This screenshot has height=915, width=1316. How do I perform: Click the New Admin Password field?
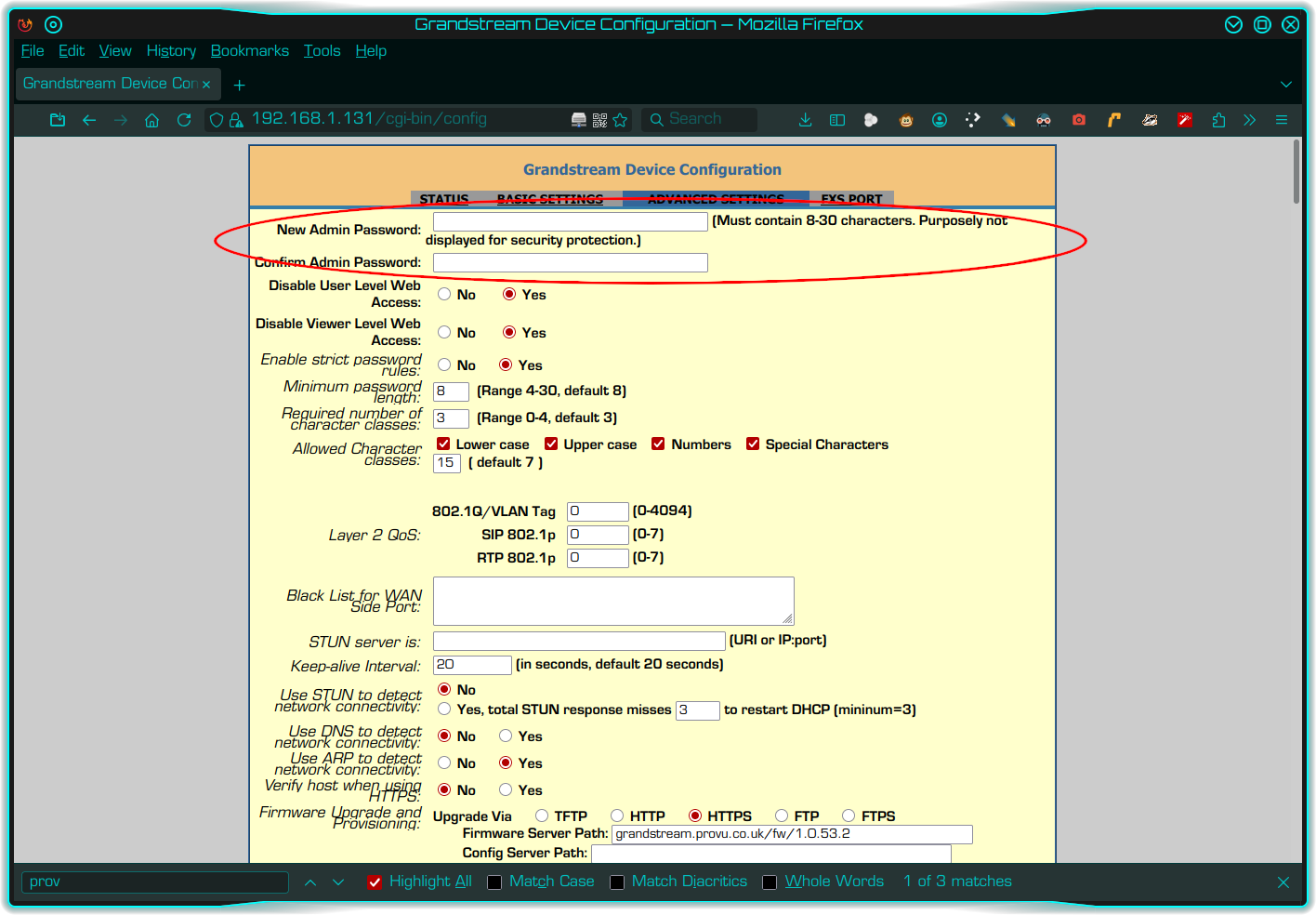coord(571,221)
